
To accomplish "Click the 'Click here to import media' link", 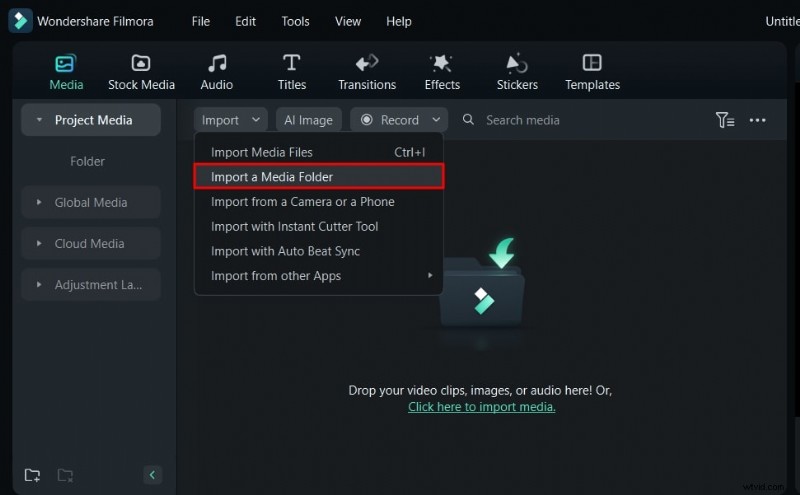I will pos(481,407).
